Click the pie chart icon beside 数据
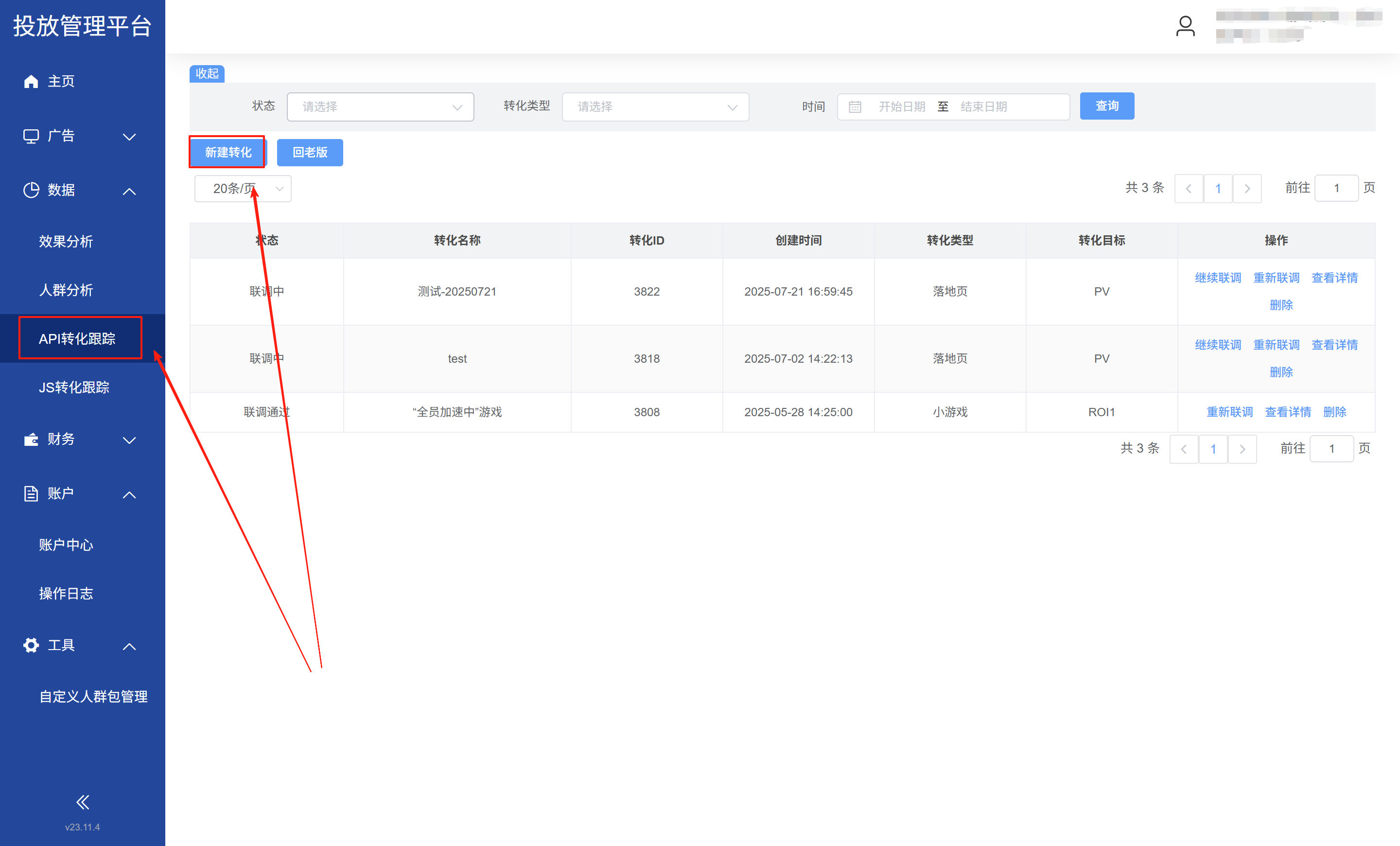Image resolution: width=1400 pixels, height=846 pixels. [31, 190]
